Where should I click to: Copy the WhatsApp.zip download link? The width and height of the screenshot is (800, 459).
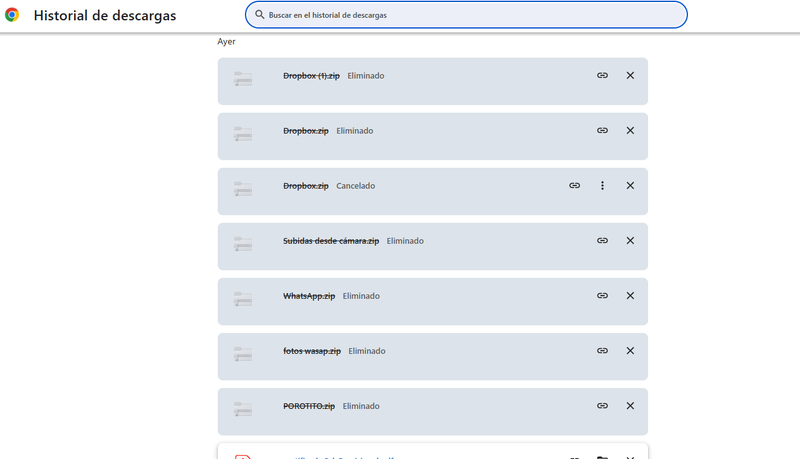[602, 295]
